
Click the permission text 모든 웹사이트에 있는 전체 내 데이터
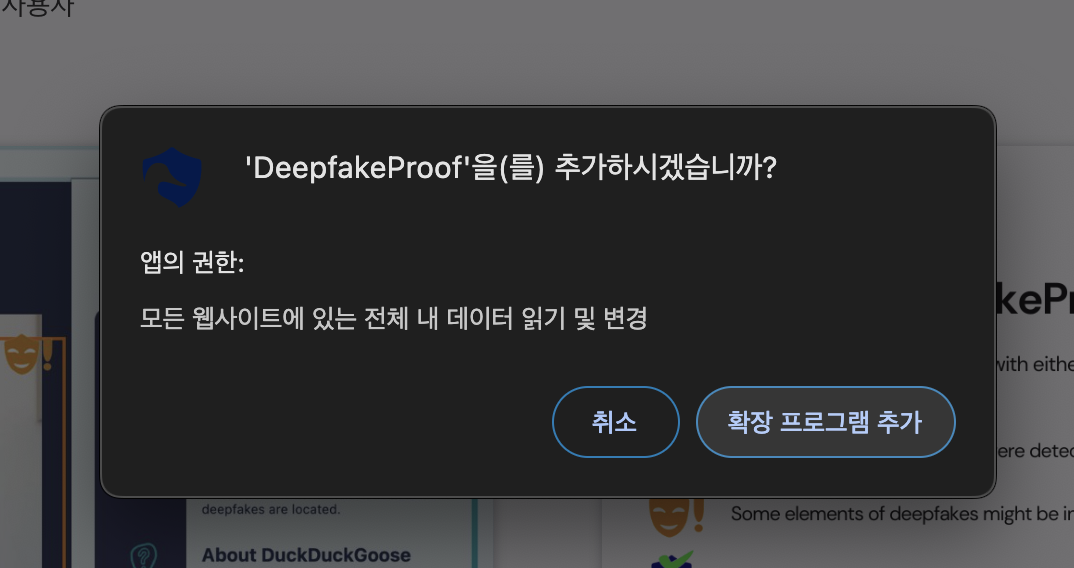point(326,319)
